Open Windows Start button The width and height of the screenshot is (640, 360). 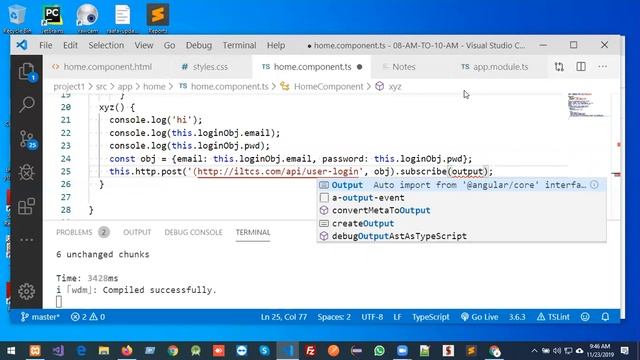11,351
